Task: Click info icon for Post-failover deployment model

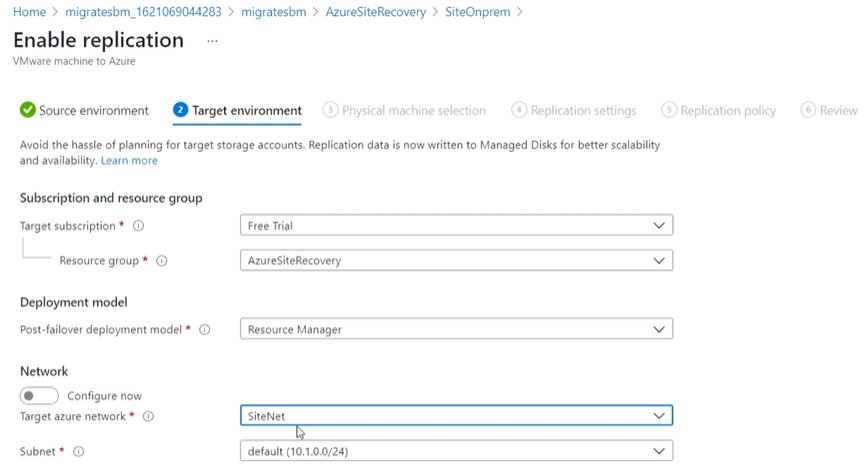Action: pos(205,330)
